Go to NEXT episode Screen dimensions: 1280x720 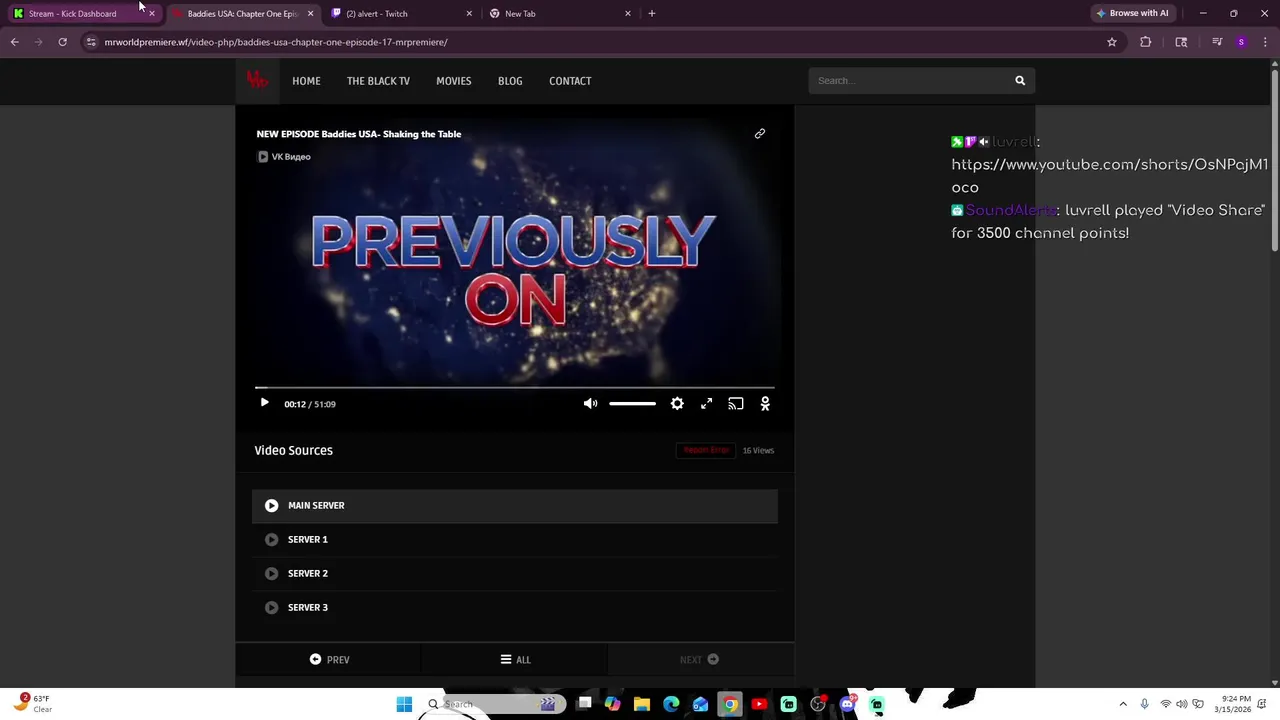click(700, 659)
